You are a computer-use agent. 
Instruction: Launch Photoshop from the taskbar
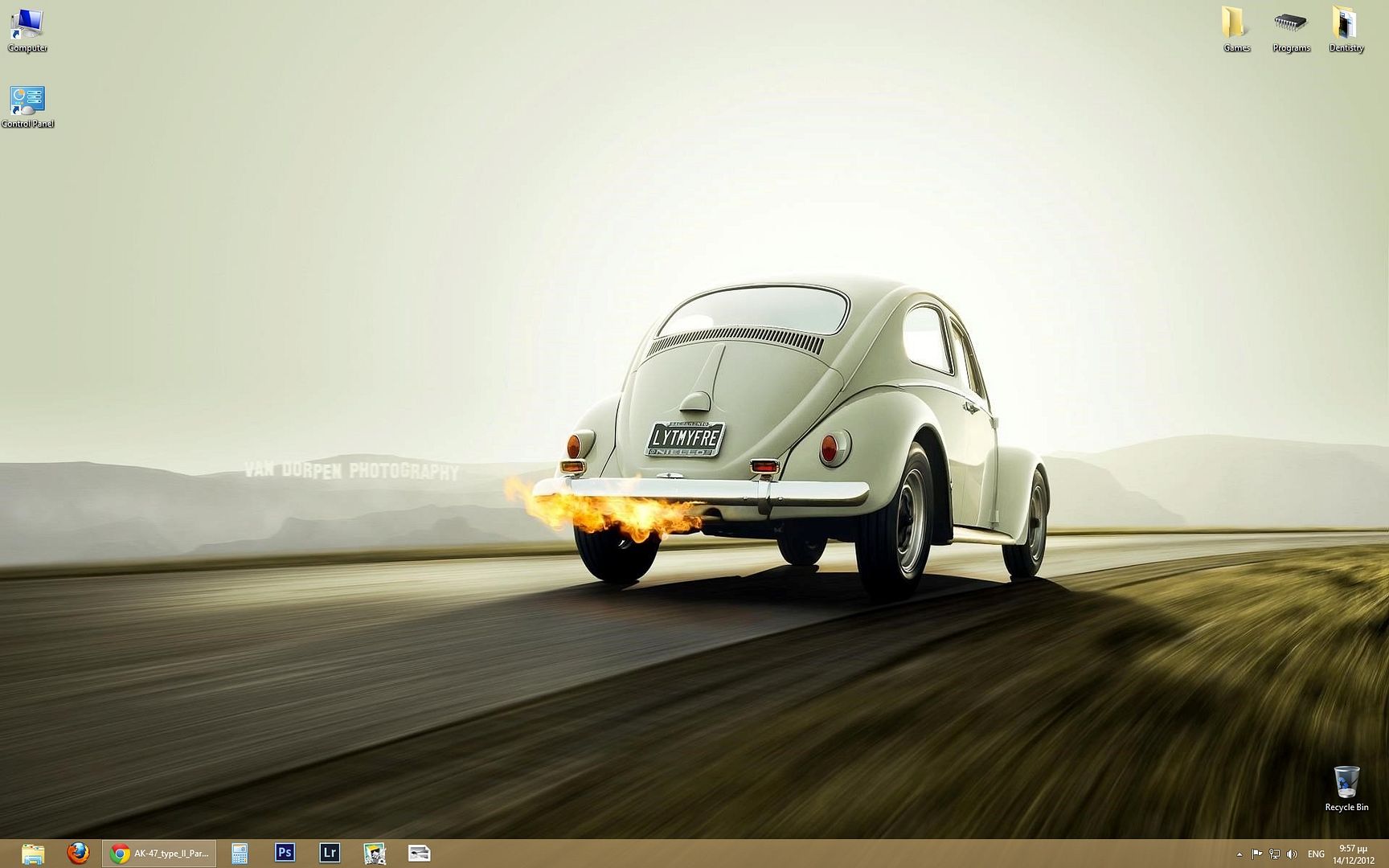[285, 854]
